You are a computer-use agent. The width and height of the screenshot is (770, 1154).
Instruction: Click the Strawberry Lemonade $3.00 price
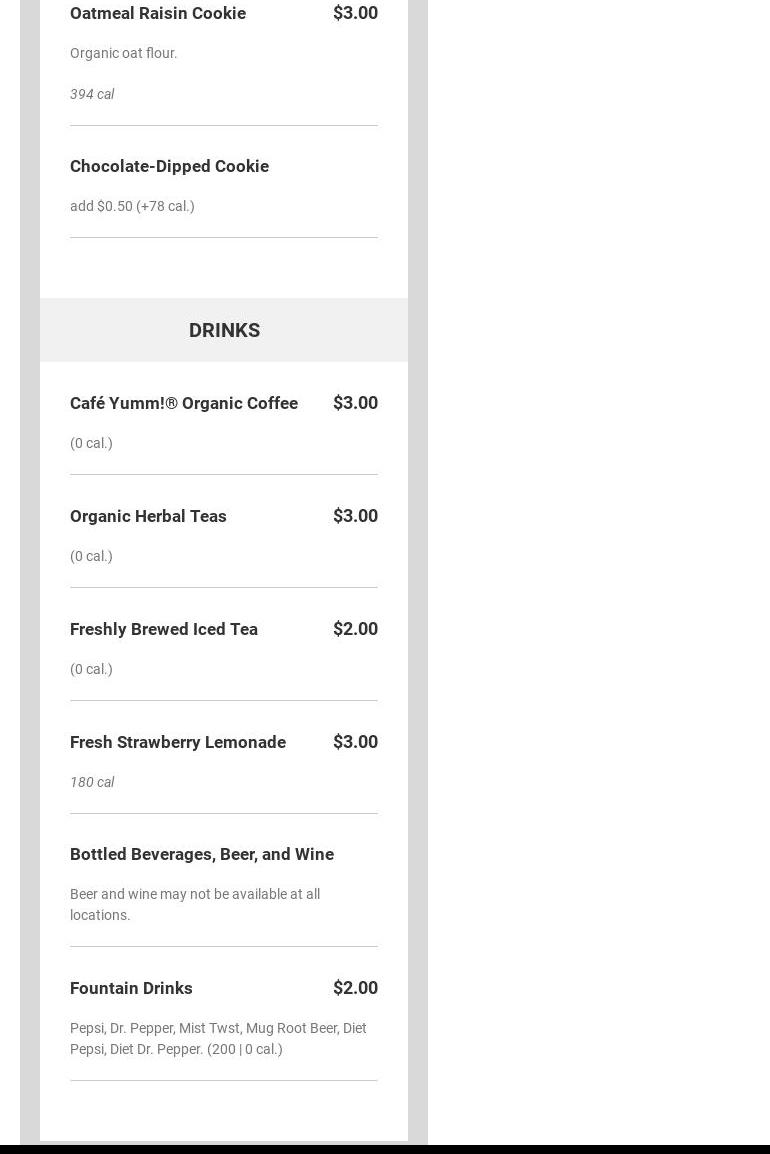coord(355,741)
